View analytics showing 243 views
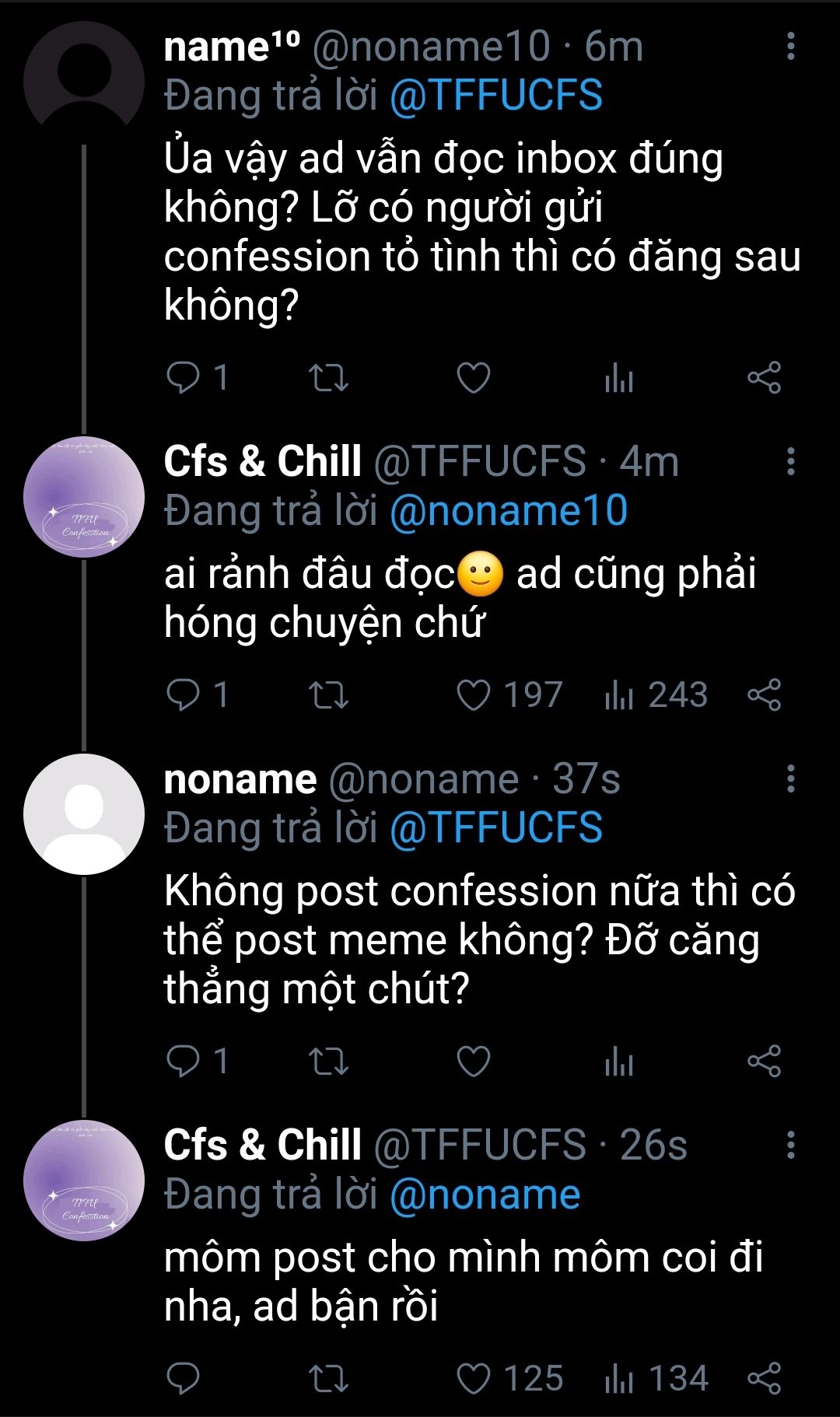The width and height of the screenshot is (840, 1417). [x=656, y=695]
